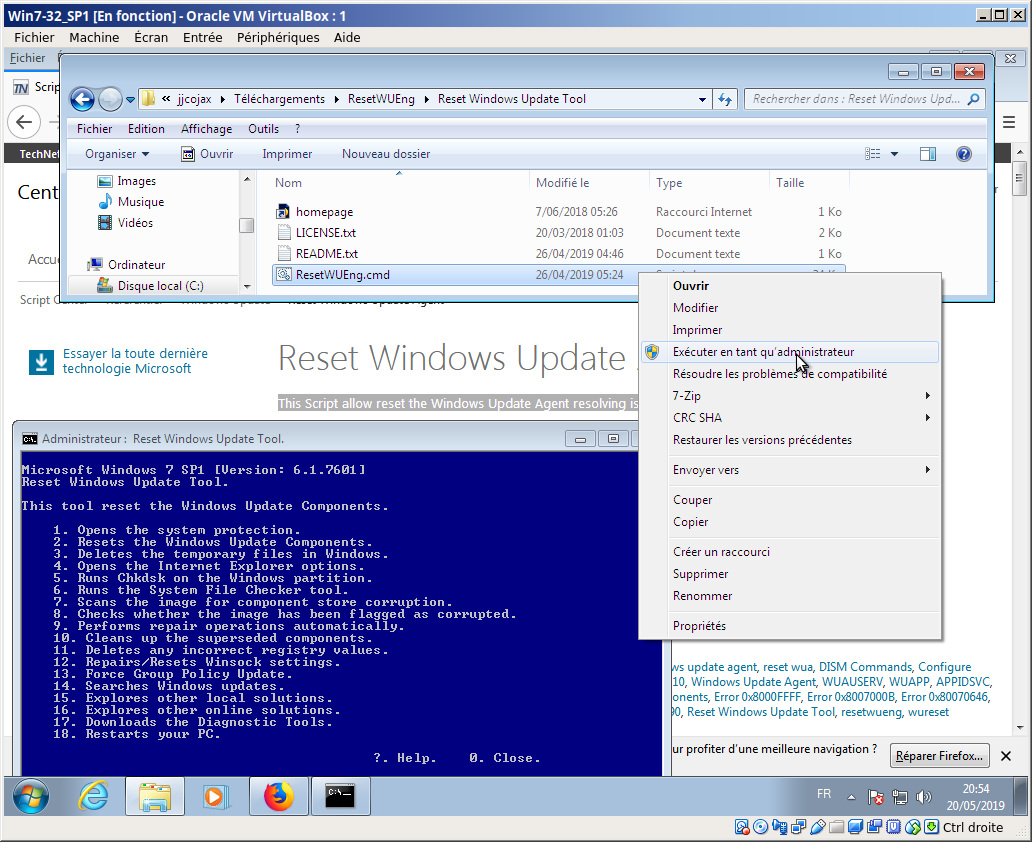This screenshot has width=1032, height=842.
Task: Open Firefox from the Windows taskbar
Action: click(x=279, y=796)
